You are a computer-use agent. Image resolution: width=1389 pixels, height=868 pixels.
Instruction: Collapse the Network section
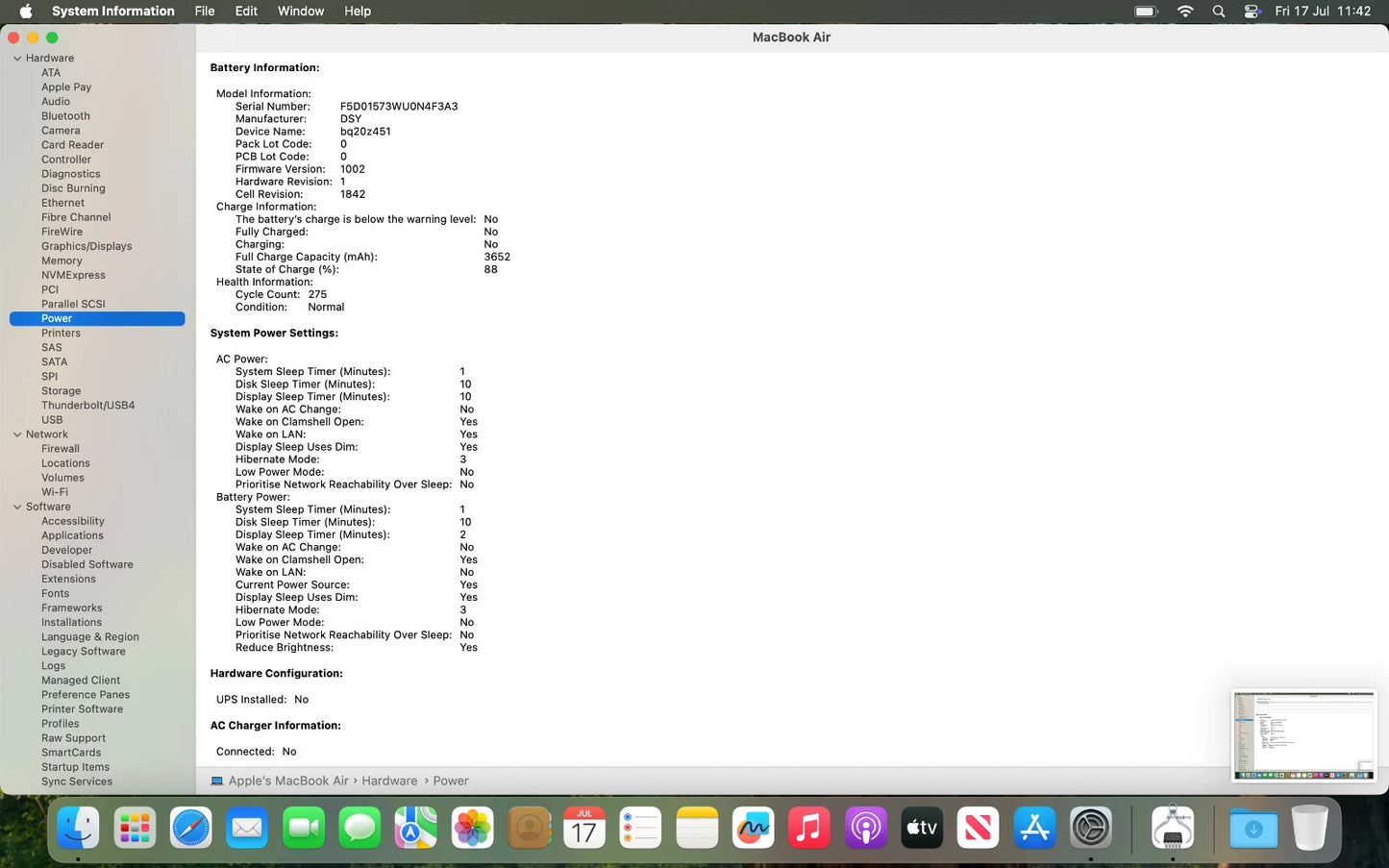tap(17, 434)
